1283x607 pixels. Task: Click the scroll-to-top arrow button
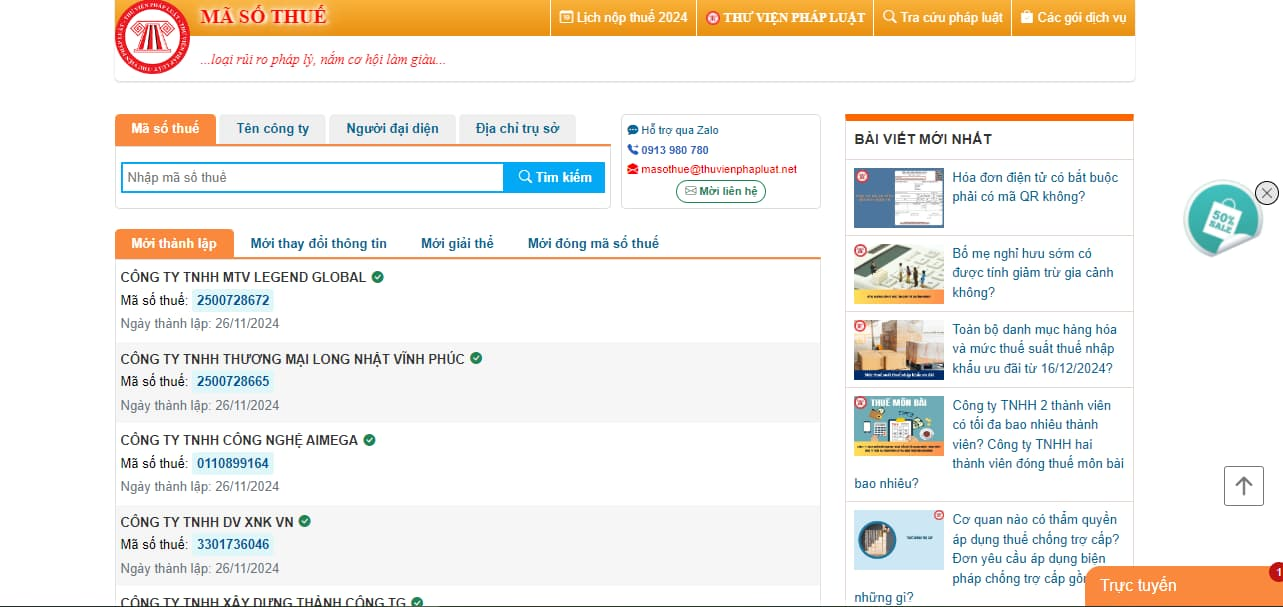(x=1244, y=486)
